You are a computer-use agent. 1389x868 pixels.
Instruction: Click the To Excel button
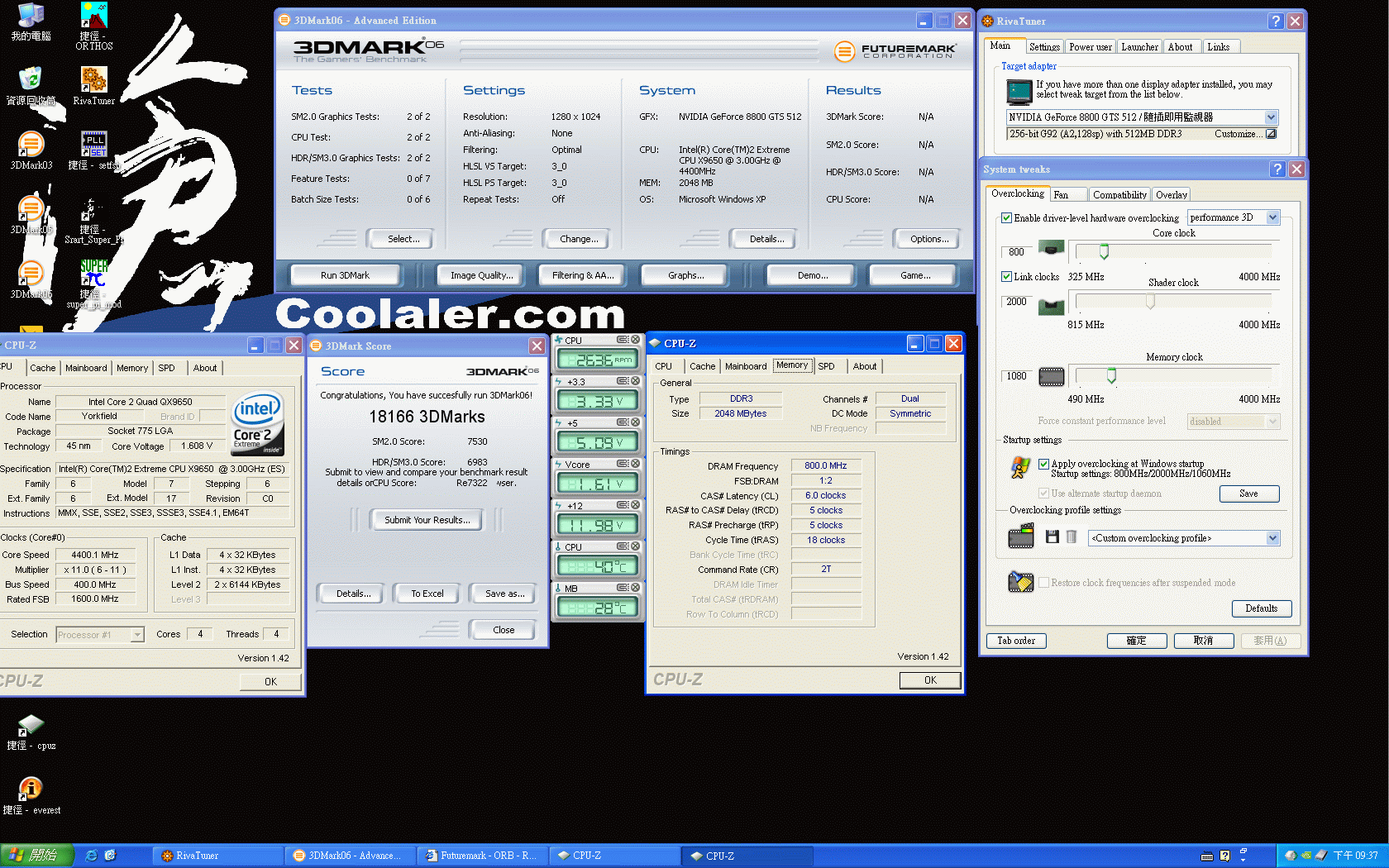coord(427,594)
